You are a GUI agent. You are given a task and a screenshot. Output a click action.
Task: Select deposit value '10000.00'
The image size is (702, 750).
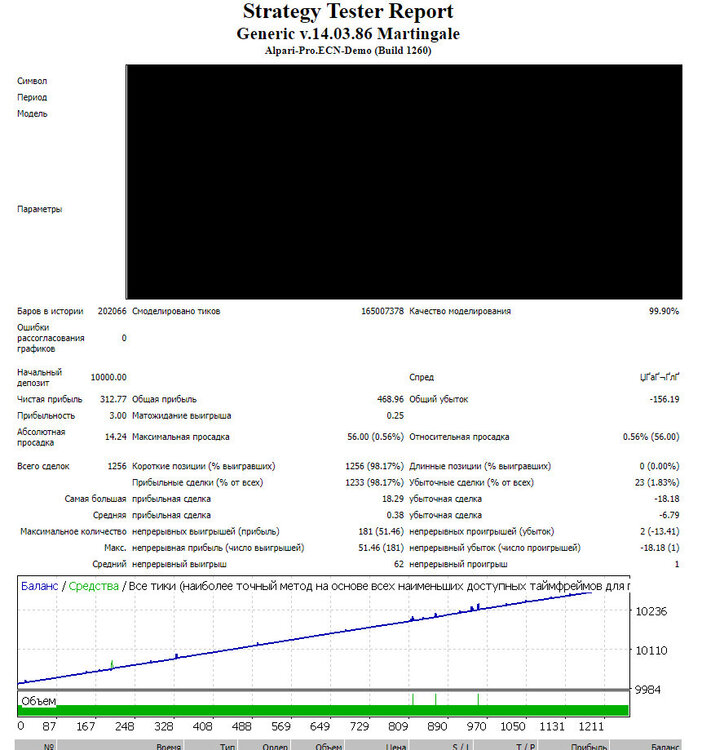point(109,377)
